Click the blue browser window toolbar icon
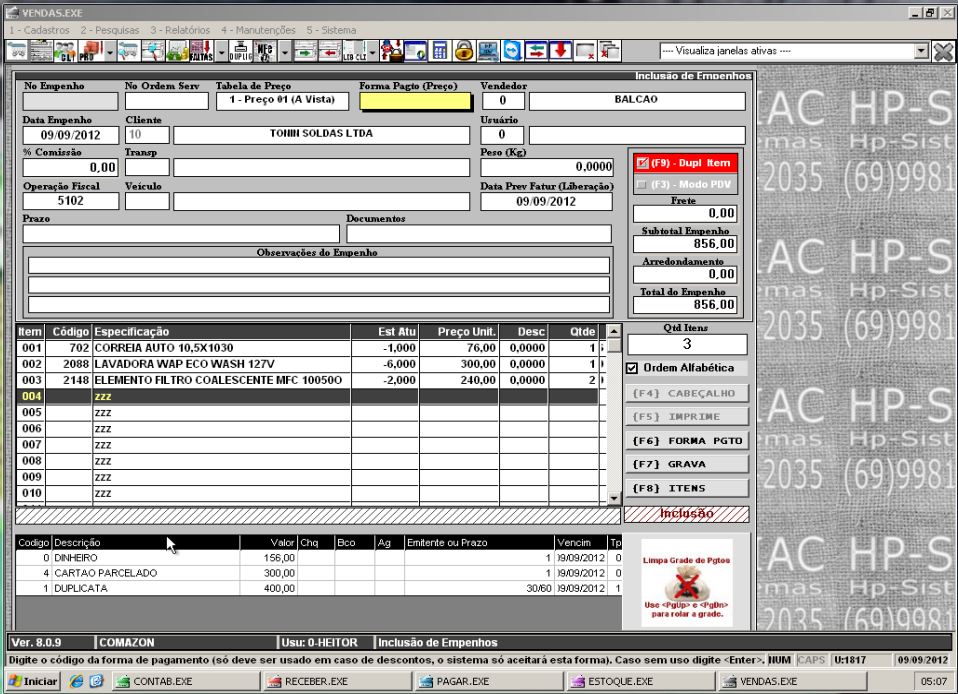This screenshot has height=694, width=958. coord(416,51)
